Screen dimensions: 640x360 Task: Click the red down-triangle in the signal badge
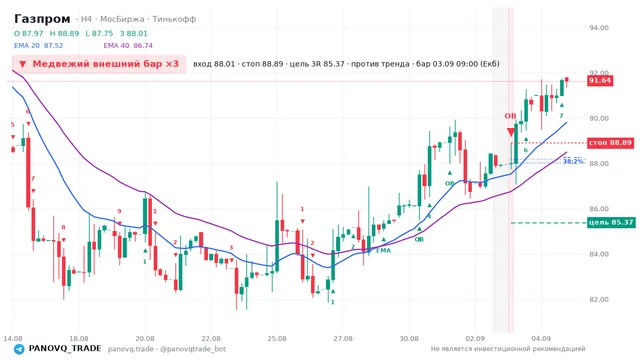pyautogui.click(x=23, y=64)
